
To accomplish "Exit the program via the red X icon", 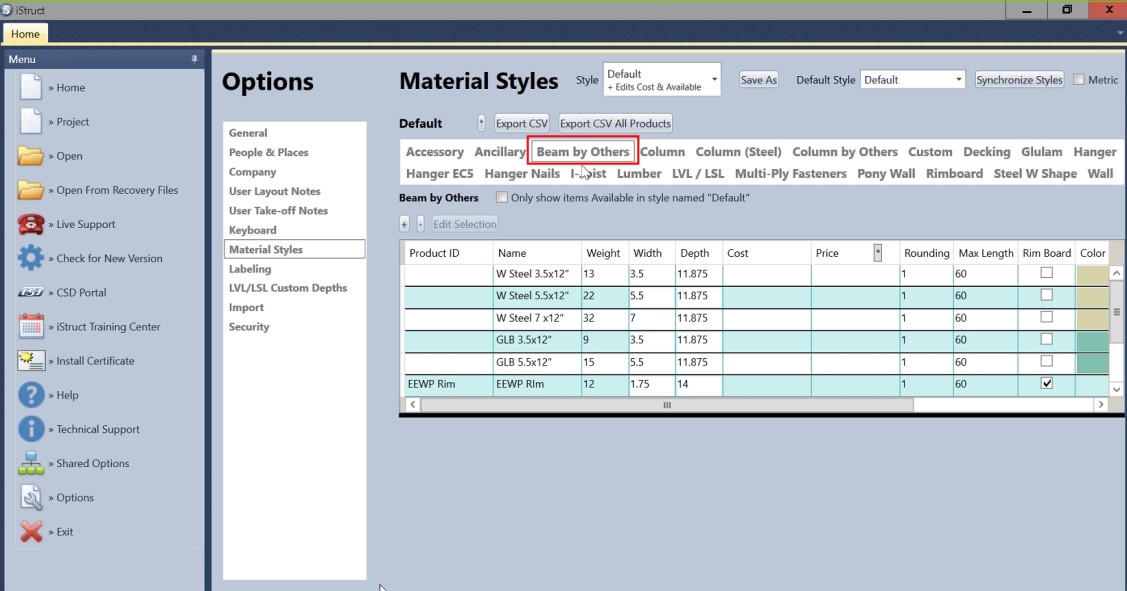I will [x=31, y=531].
